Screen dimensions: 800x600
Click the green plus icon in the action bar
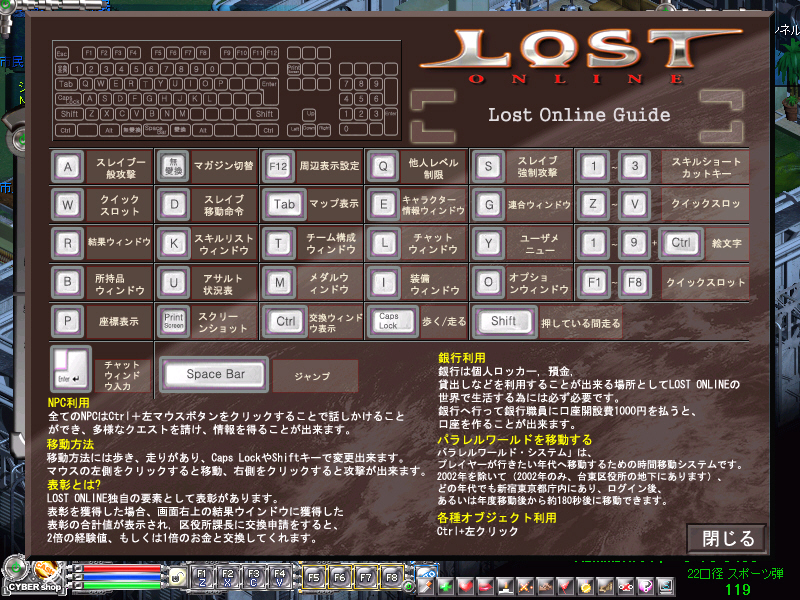[x=446, y=586]
